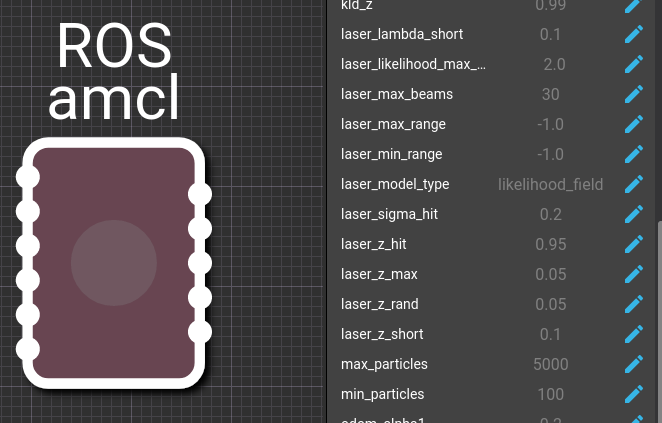Click the 0.95 value of laser_z_hit
The height and width of the screenshot is (423, 662).
(551, 244)
